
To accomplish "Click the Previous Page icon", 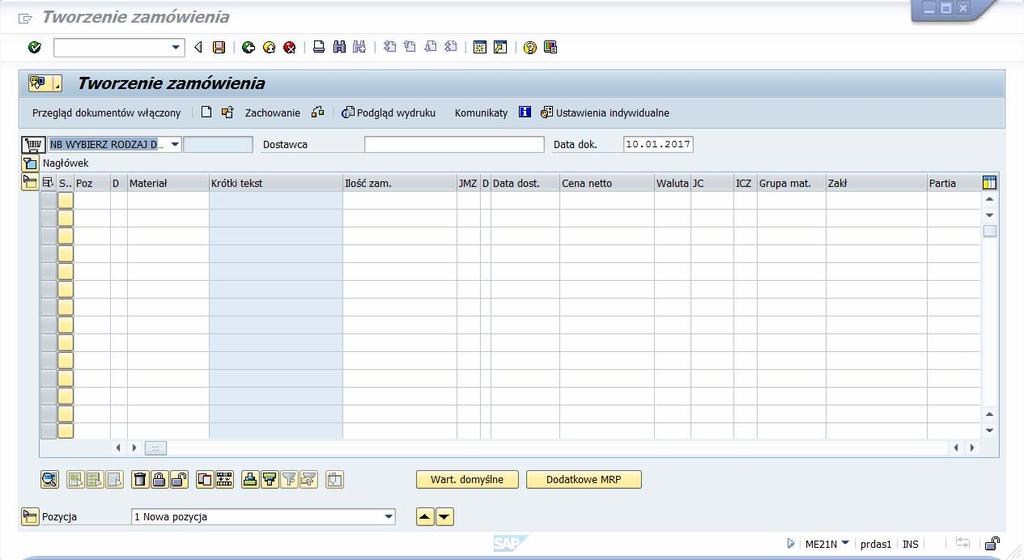I will 410,47.
